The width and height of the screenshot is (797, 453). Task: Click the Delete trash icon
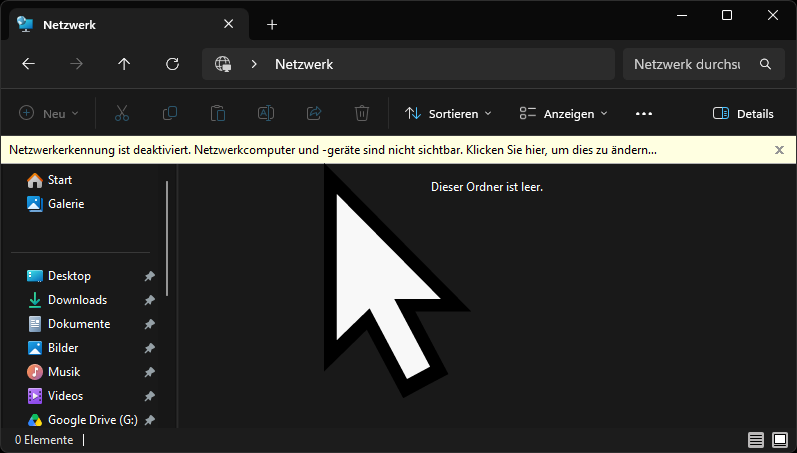tap(362, 113)
